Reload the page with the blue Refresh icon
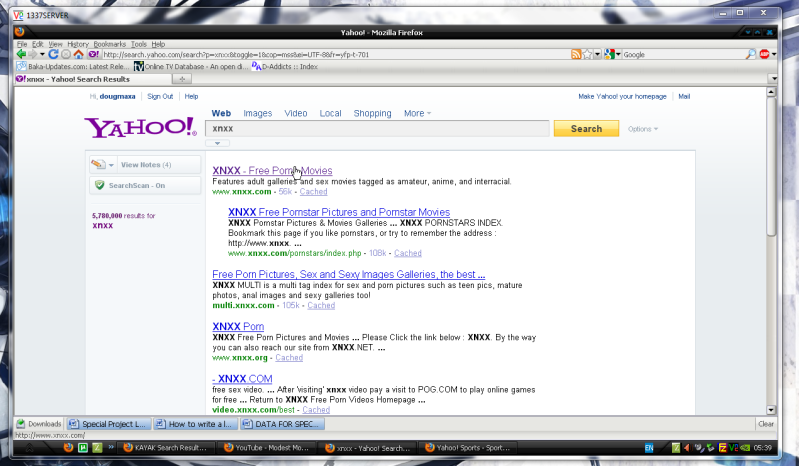 tap(54, 54)
